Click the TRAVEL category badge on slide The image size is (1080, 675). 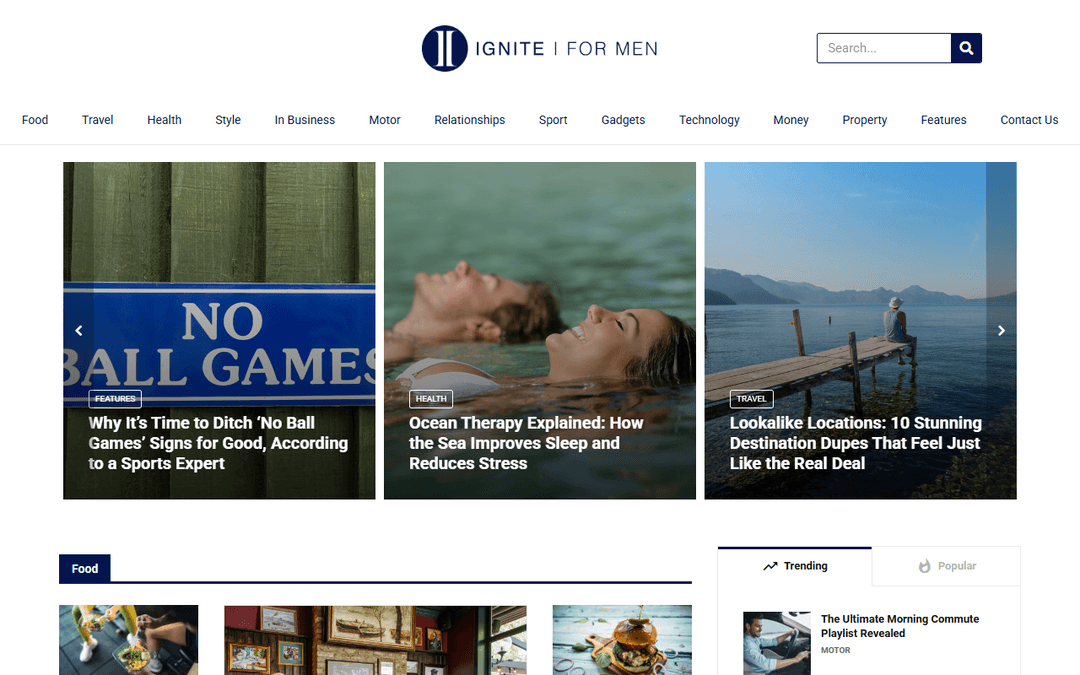coord(751,399)
